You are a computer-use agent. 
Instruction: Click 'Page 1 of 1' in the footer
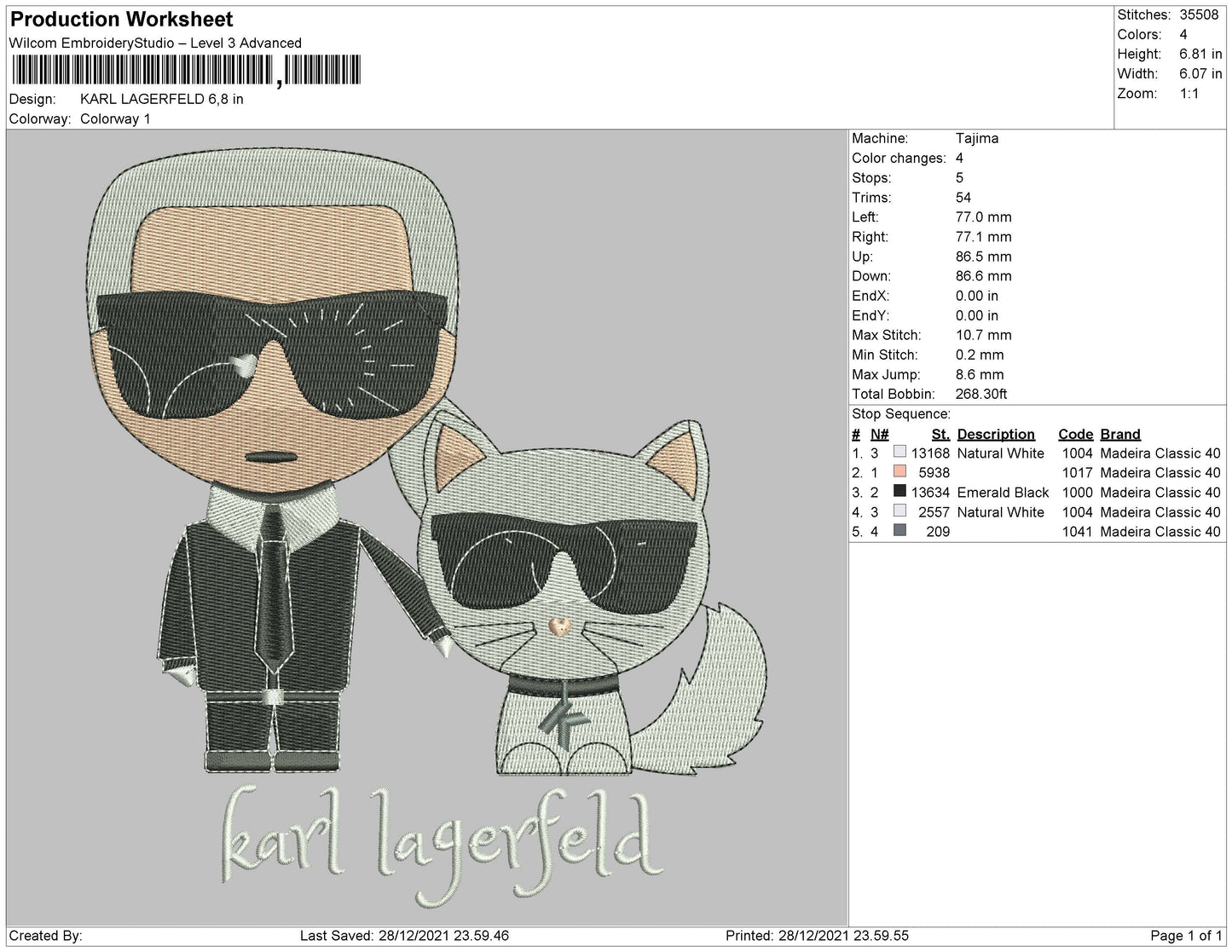pyautogui.click(x=1186, y=936)
